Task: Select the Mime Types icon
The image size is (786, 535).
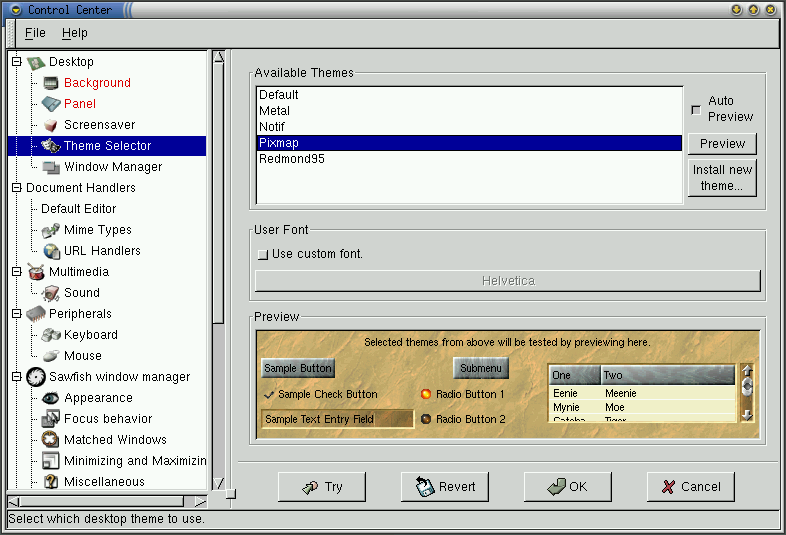Action: pos(51,230)
